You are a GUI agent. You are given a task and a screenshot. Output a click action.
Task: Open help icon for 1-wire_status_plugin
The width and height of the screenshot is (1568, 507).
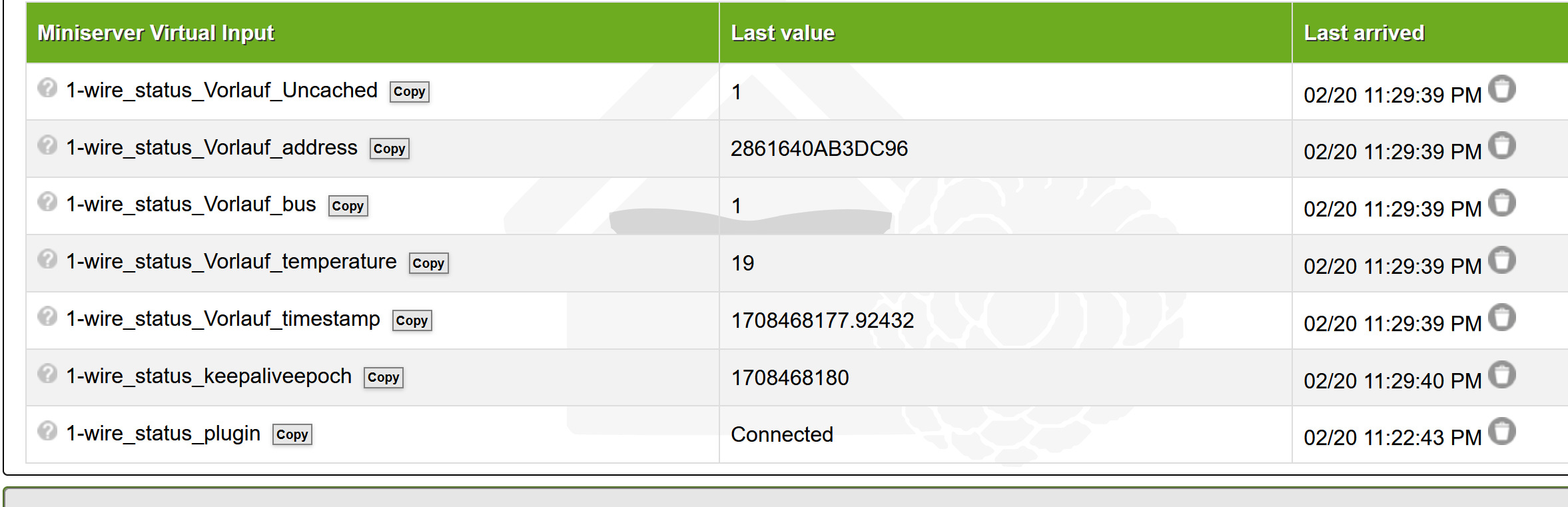(47, 430)
